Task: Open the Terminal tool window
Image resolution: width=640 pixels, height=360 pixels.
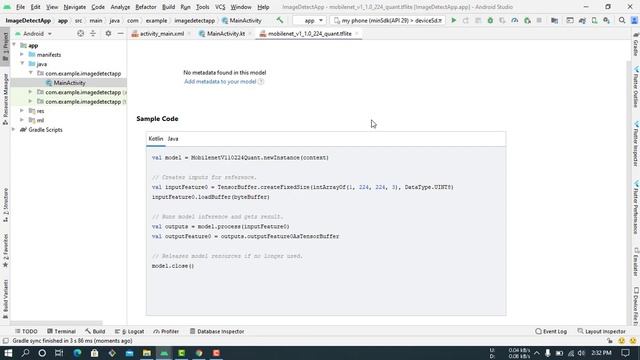Action: (61, 331)
